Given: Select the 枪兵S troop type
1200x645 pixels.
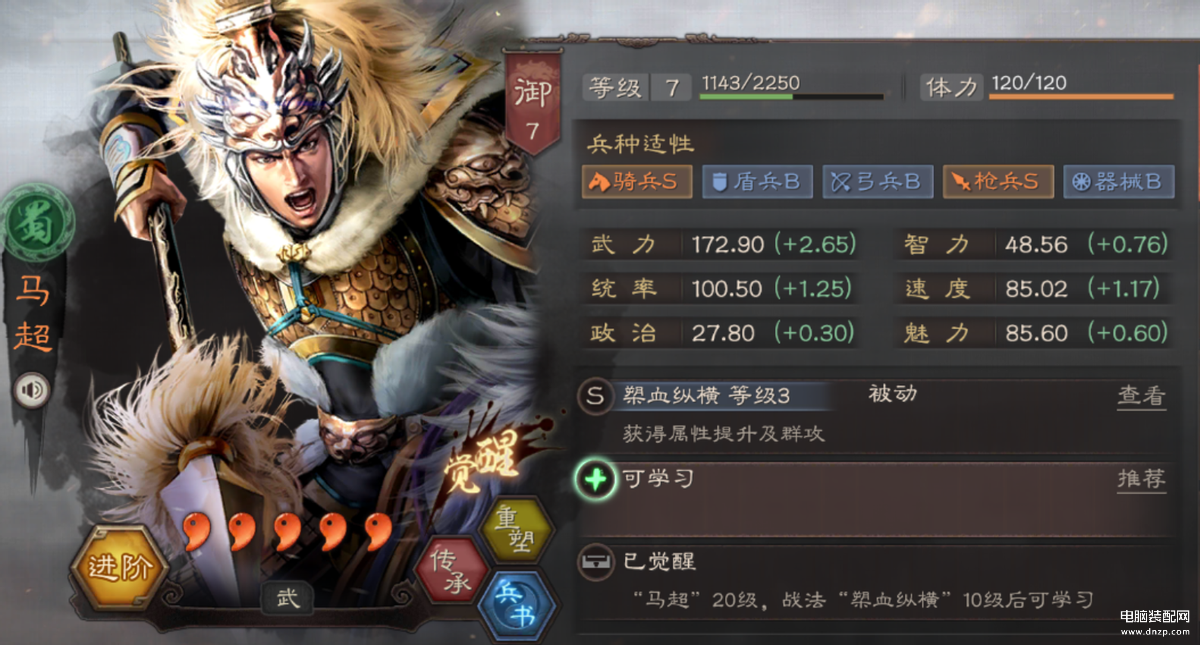Looking at the screenshot, I should point(998,181).
